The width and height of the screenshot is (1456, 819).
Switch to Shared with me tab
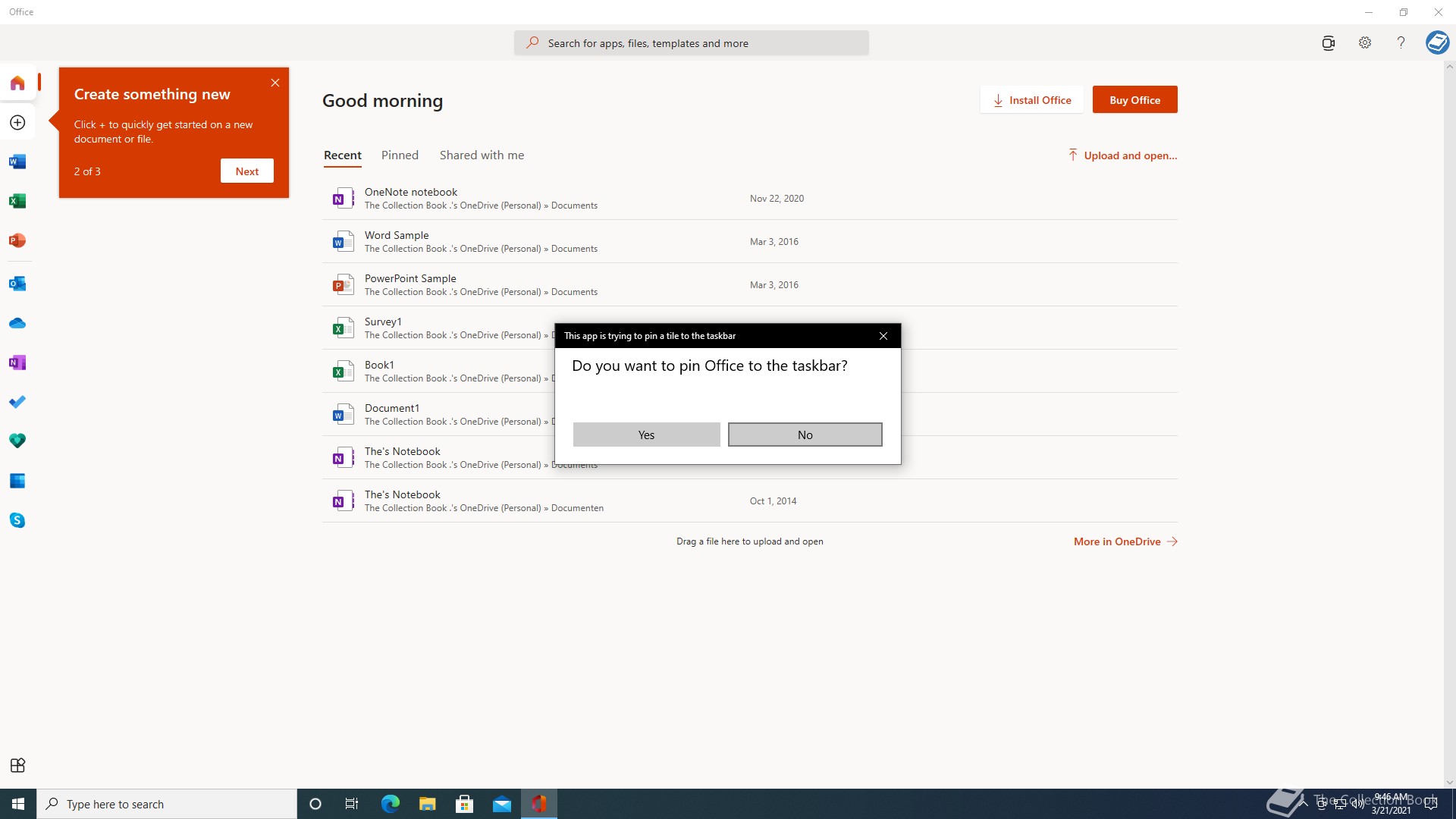(x=482, y=155)
